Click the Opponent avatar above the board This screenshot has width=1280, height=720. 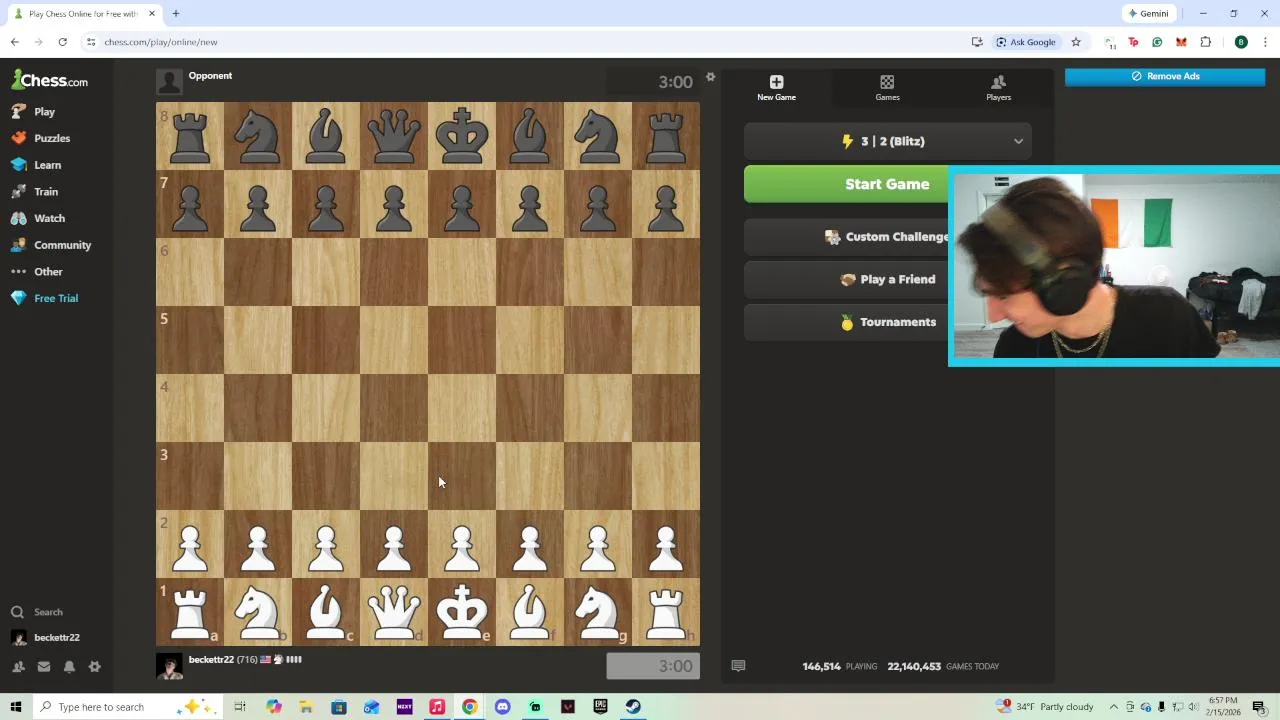click(169, 82)
